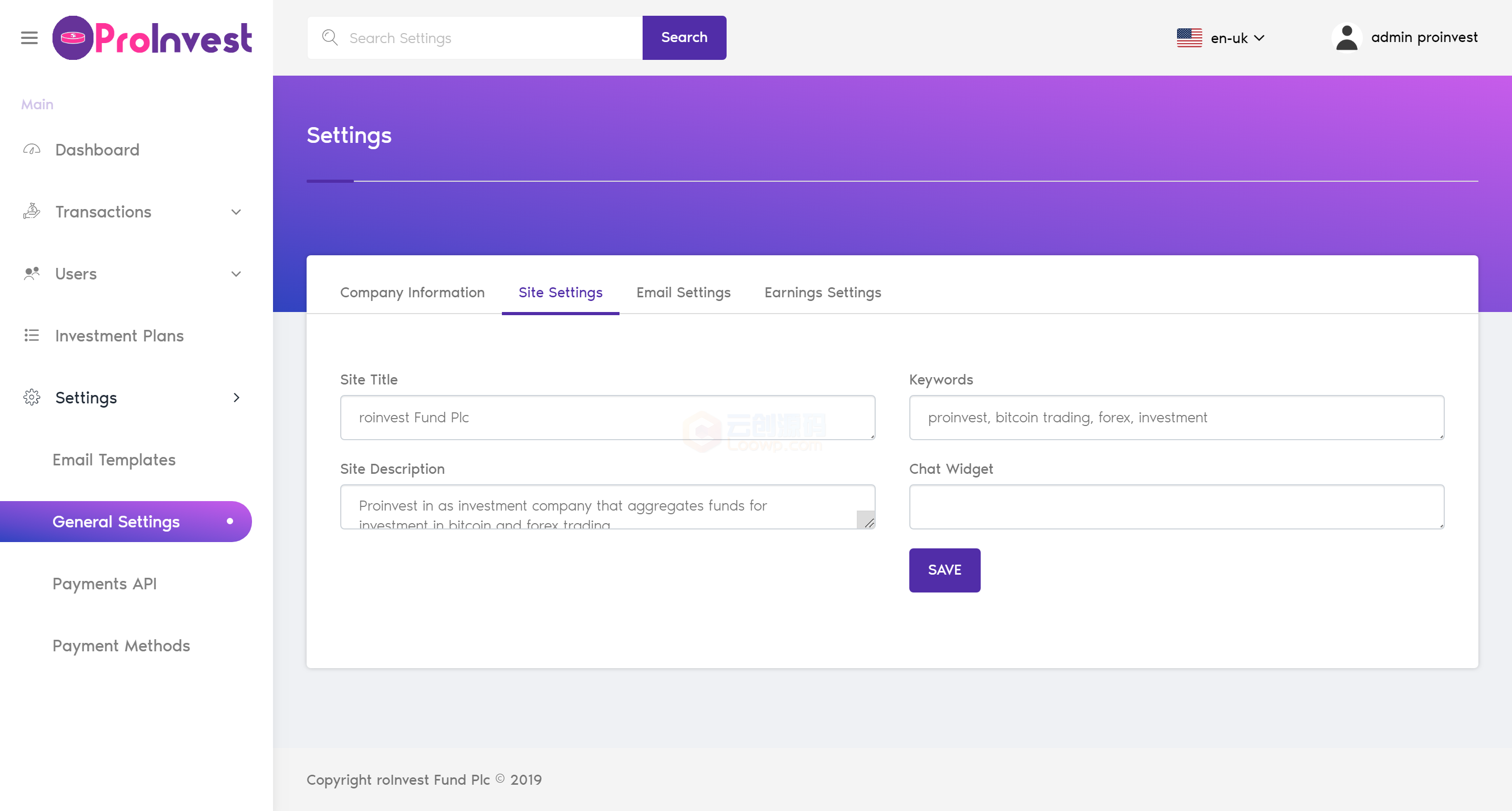Click the US flag language icon
Viewport: 1512px width, 811px height.
point(1189,38)
